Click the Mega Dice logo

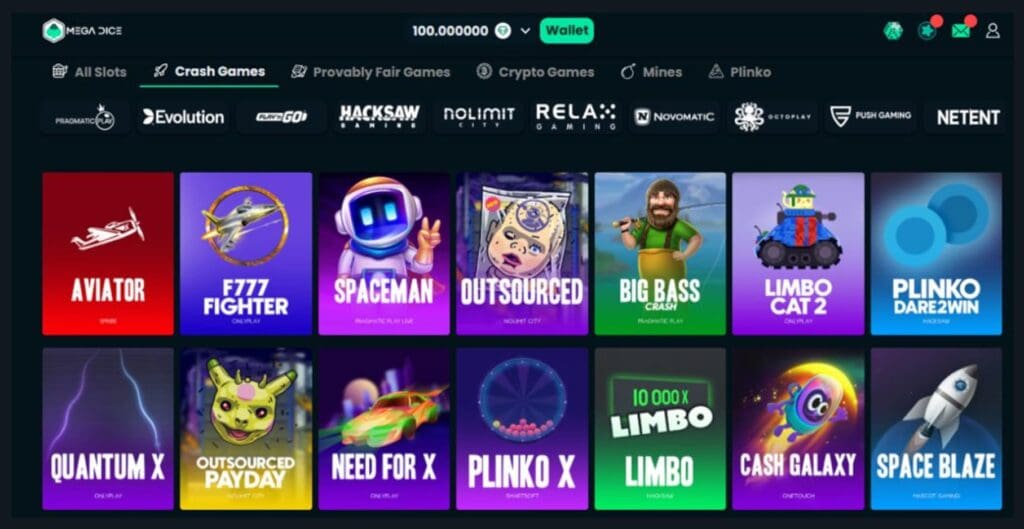click(82, 31)
